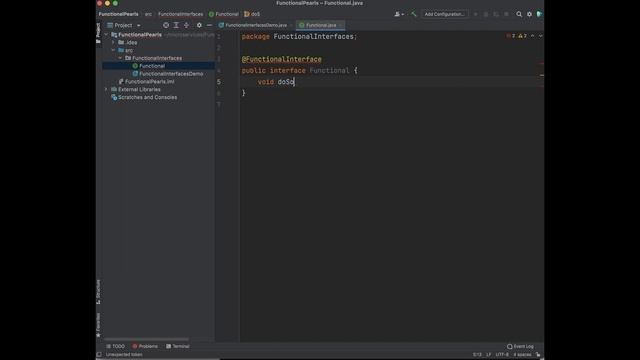Click the Collapse All icon in Project toolbar

(187, 25)
